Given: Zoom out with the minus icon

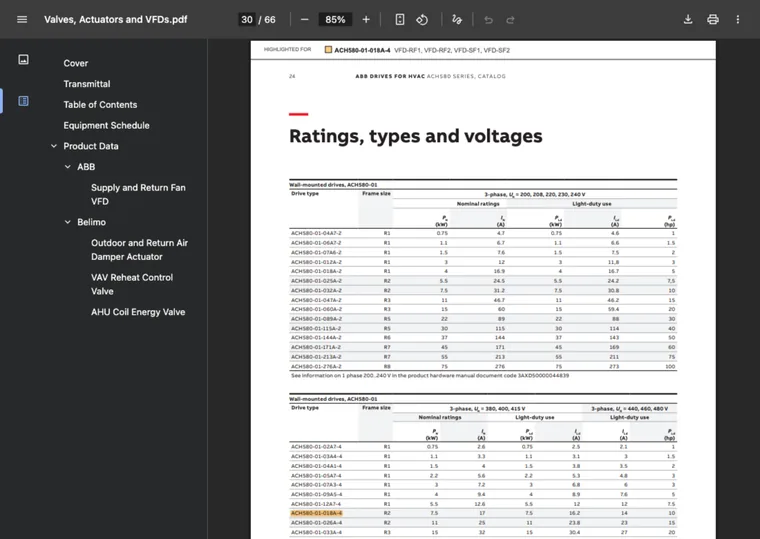Looking at the screenshot, I should (304, 19).
